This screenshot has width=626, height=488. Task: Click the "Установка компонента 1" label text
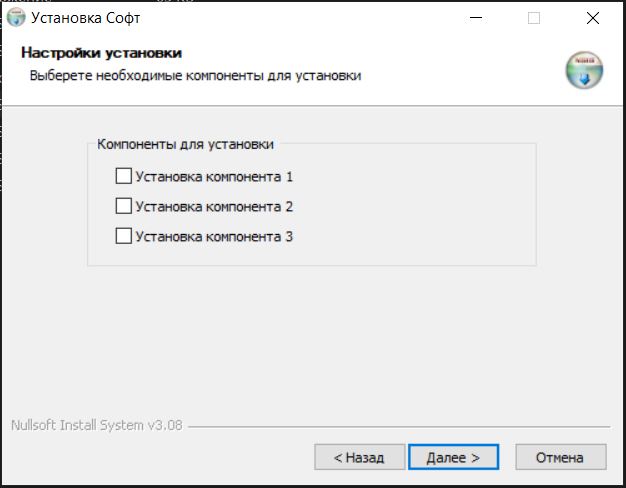click(214, 177)
